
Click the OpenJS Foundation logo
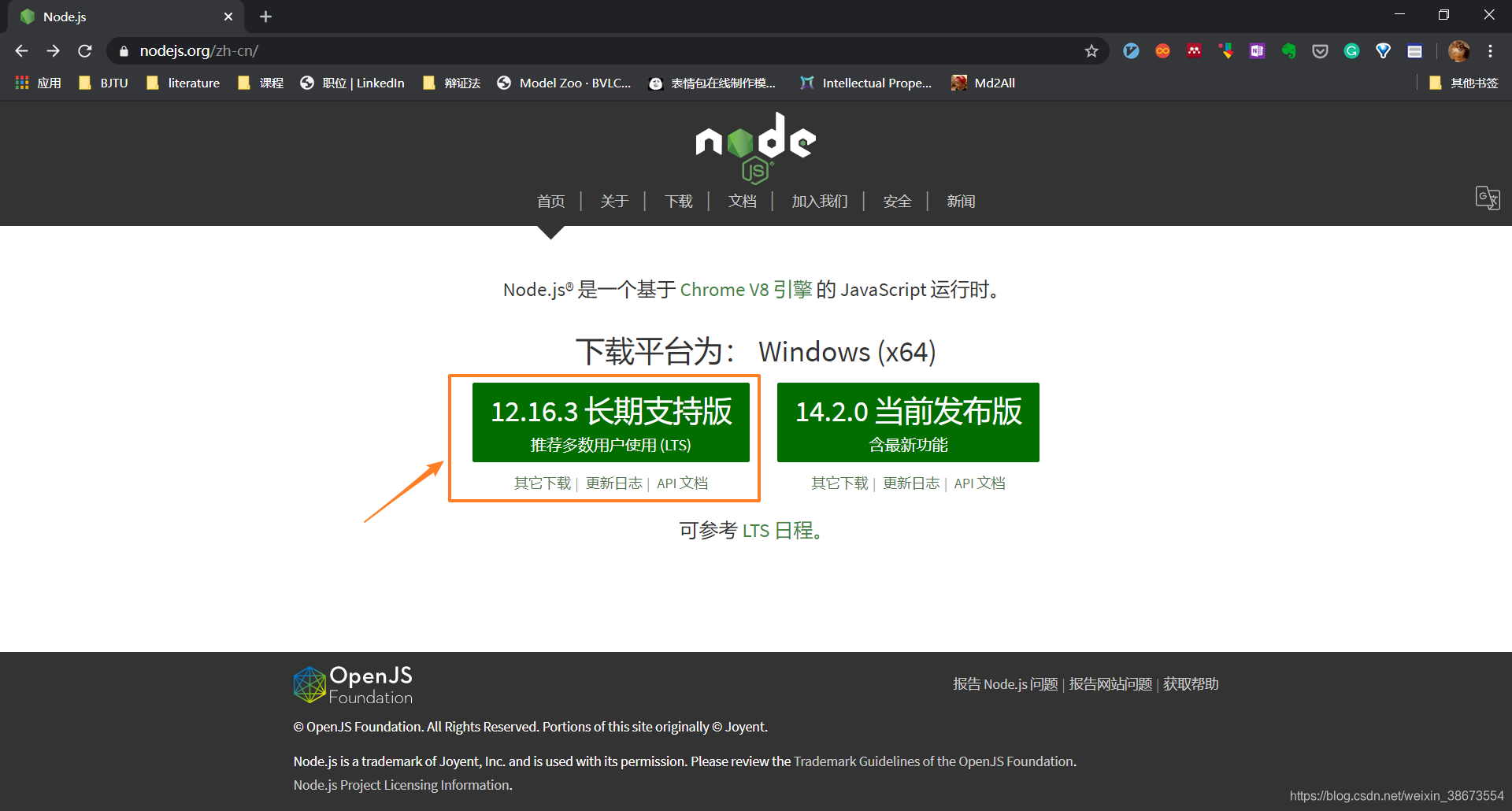(x=354, y=685)
